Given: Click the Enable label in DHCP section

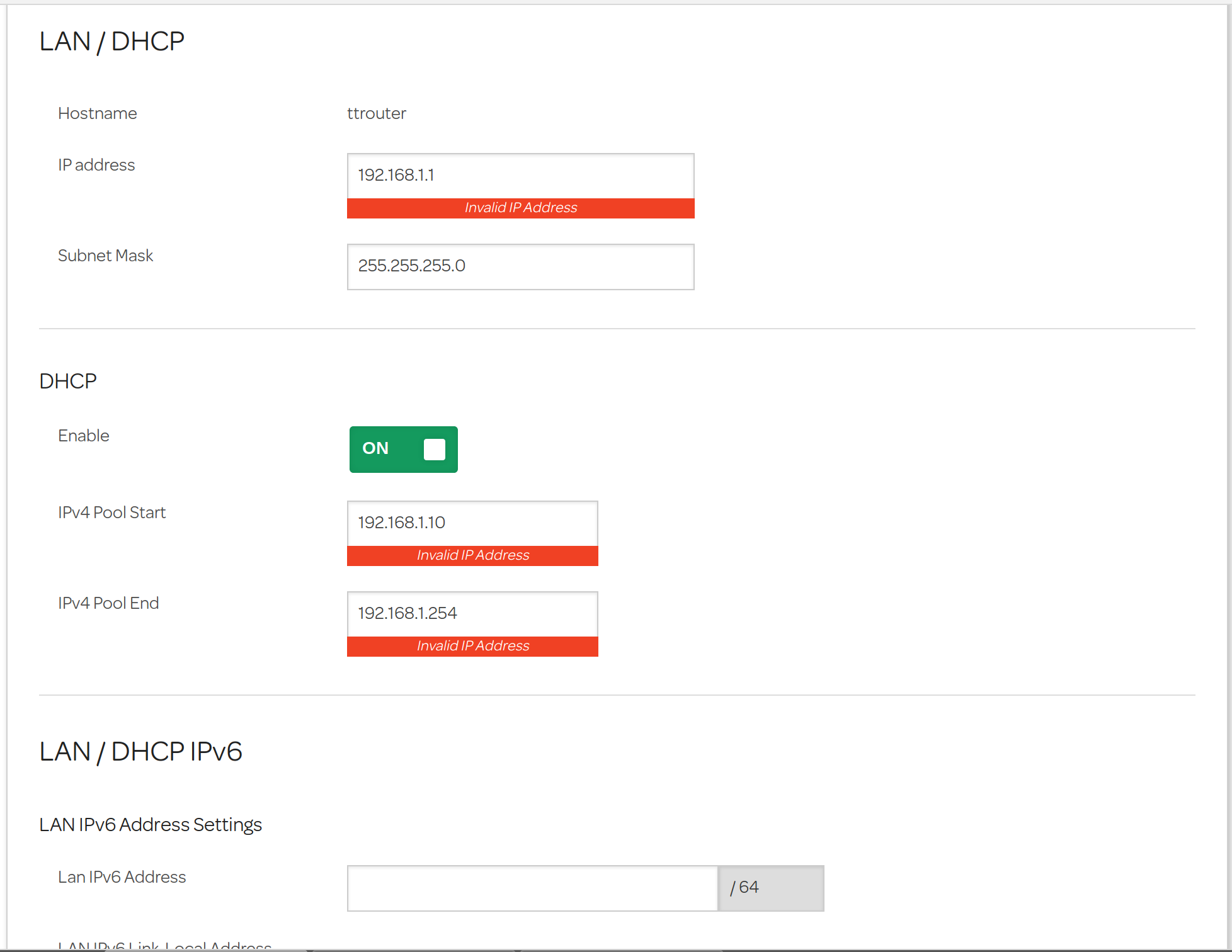Looking at the screenshot, I should tap(84, 436).
